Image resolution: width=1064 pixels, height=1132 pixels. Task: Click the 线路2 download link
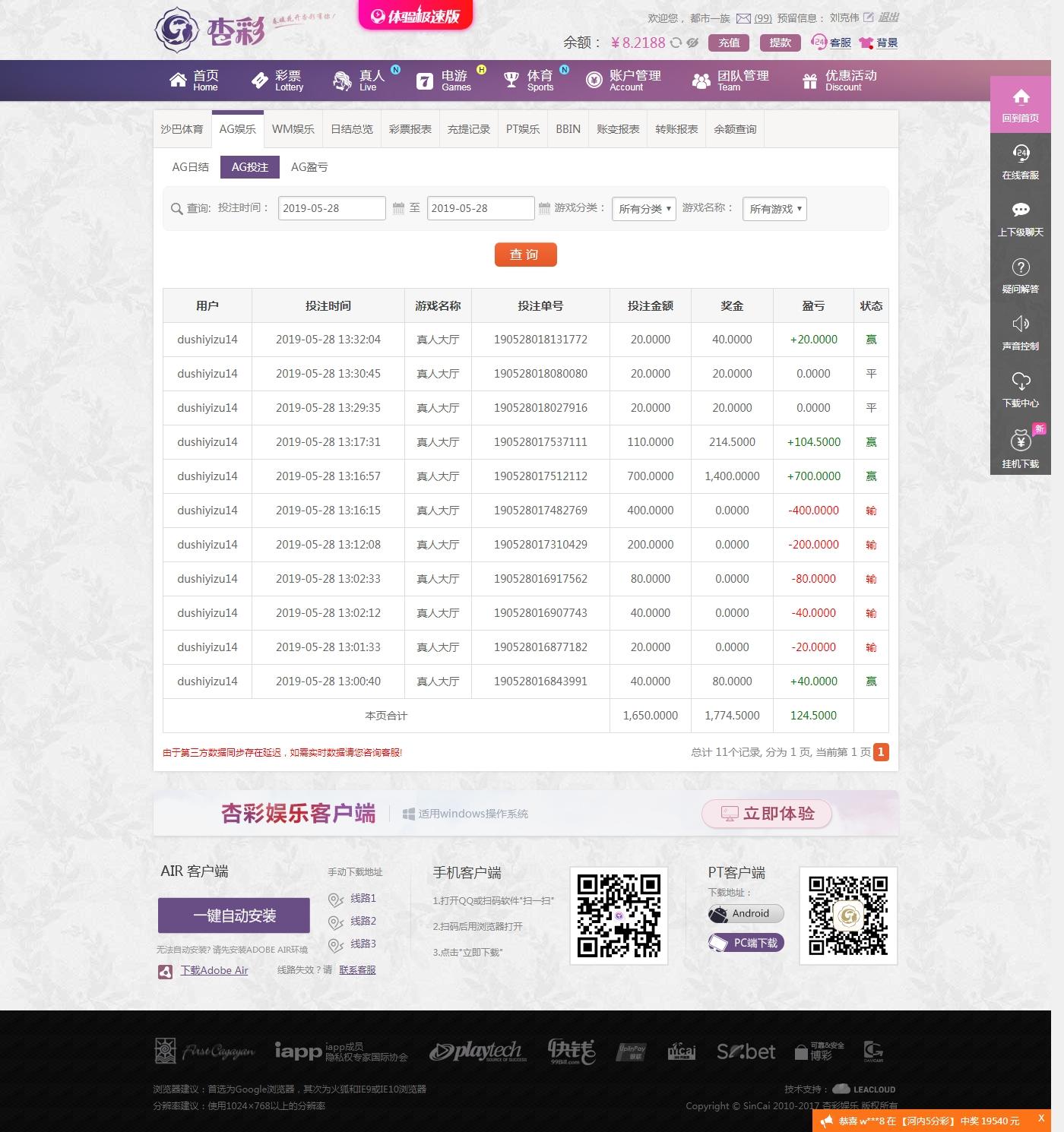(x=363, y=921)
